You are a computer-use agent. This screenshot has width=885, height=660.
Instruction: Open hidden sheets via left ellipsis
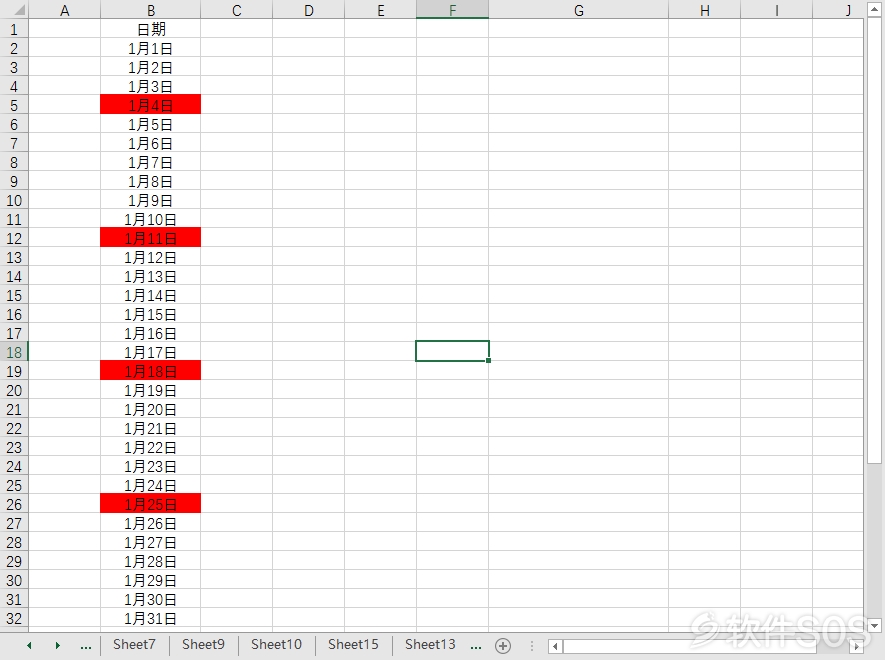(86, 645)
